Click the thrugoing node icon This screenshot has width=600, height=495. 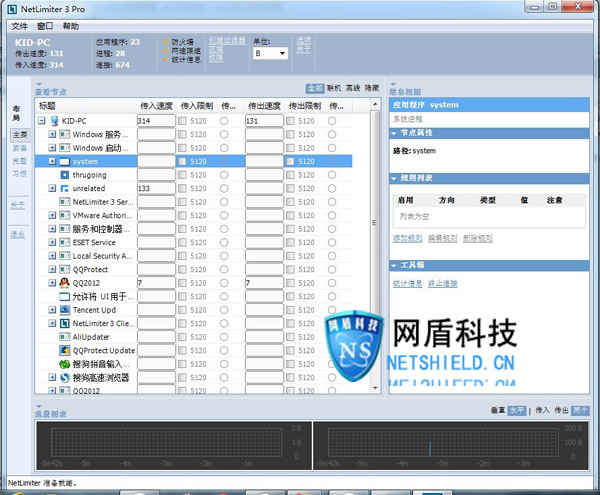(65, 175)
